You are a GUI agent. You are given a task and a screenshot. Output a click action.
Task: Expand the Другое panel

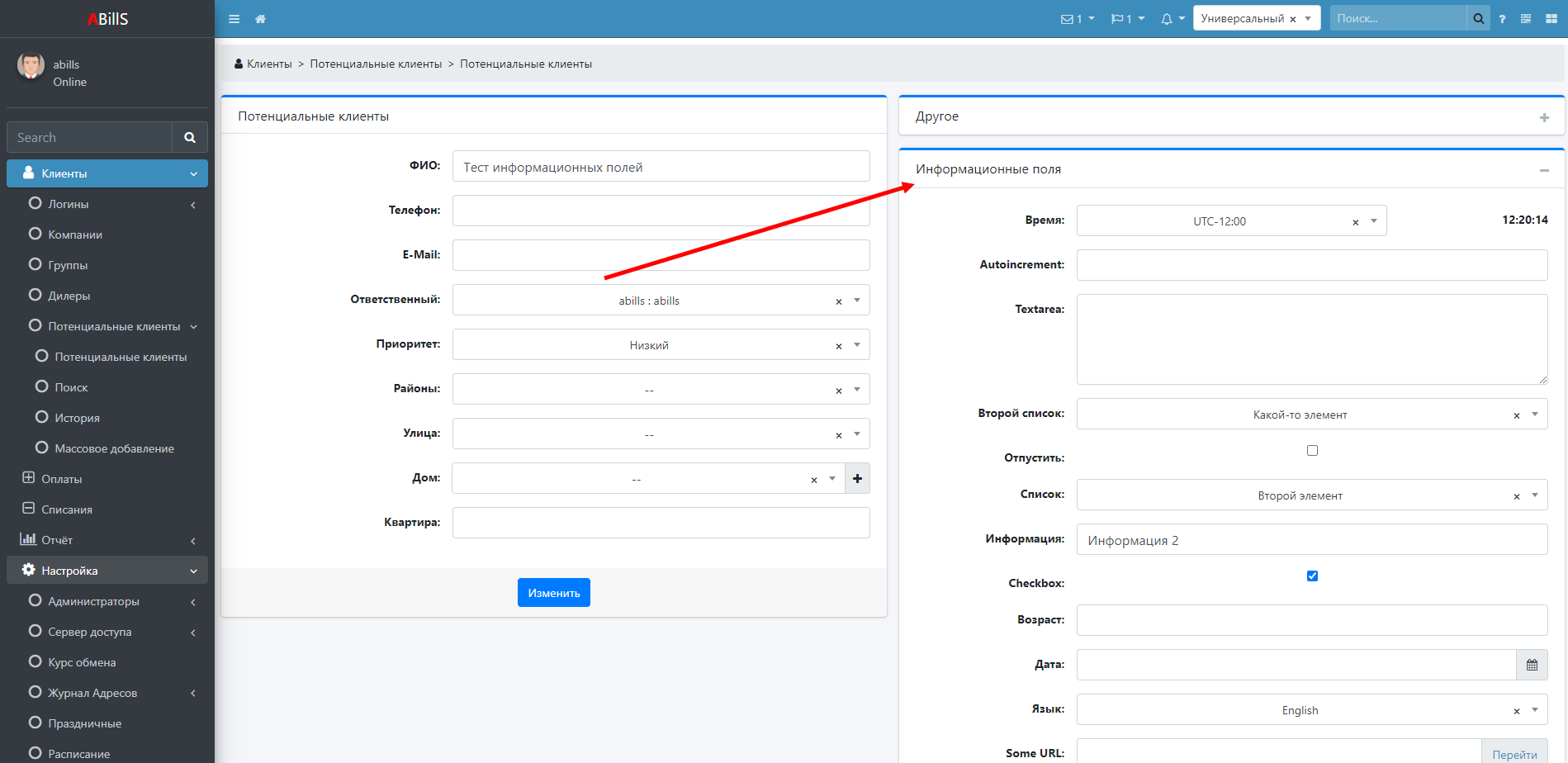click(x=1544, y=117)
